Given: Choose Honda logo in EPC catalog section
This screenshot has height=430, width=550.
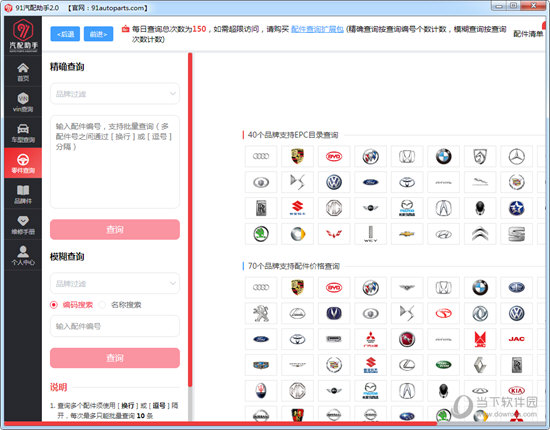Looking at the screenshot, I should [x=407, y=156].
